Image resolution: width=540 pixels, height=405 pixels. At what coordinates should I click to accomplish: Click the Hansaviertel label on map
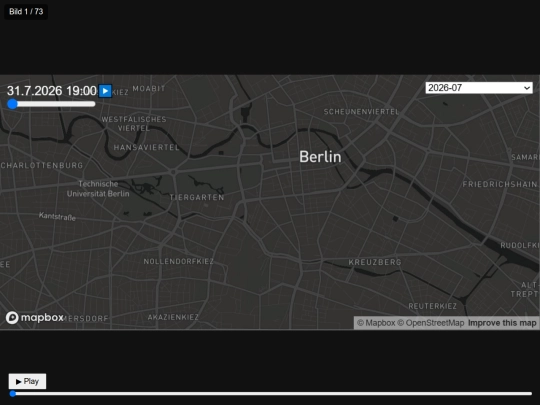[146, 148]
